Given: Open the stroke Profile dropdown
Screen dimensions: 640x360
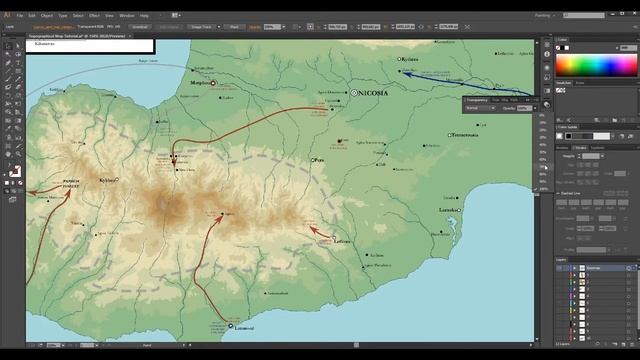Looking at the screenshot, I should pyautogui.click(x=592, y=250).
